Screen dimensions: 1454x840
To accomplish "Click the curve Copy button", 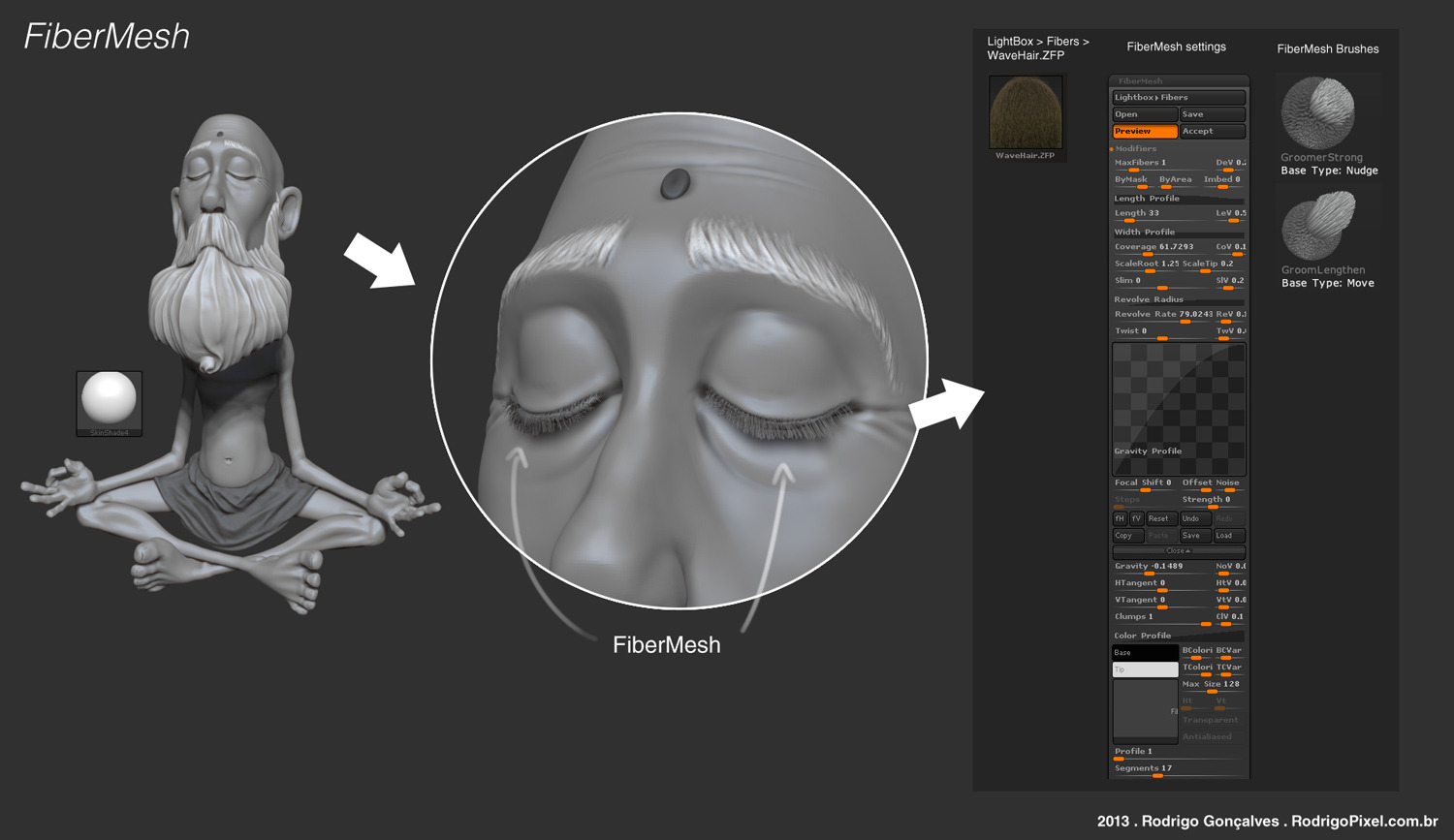I will (x=1128, y=536).
